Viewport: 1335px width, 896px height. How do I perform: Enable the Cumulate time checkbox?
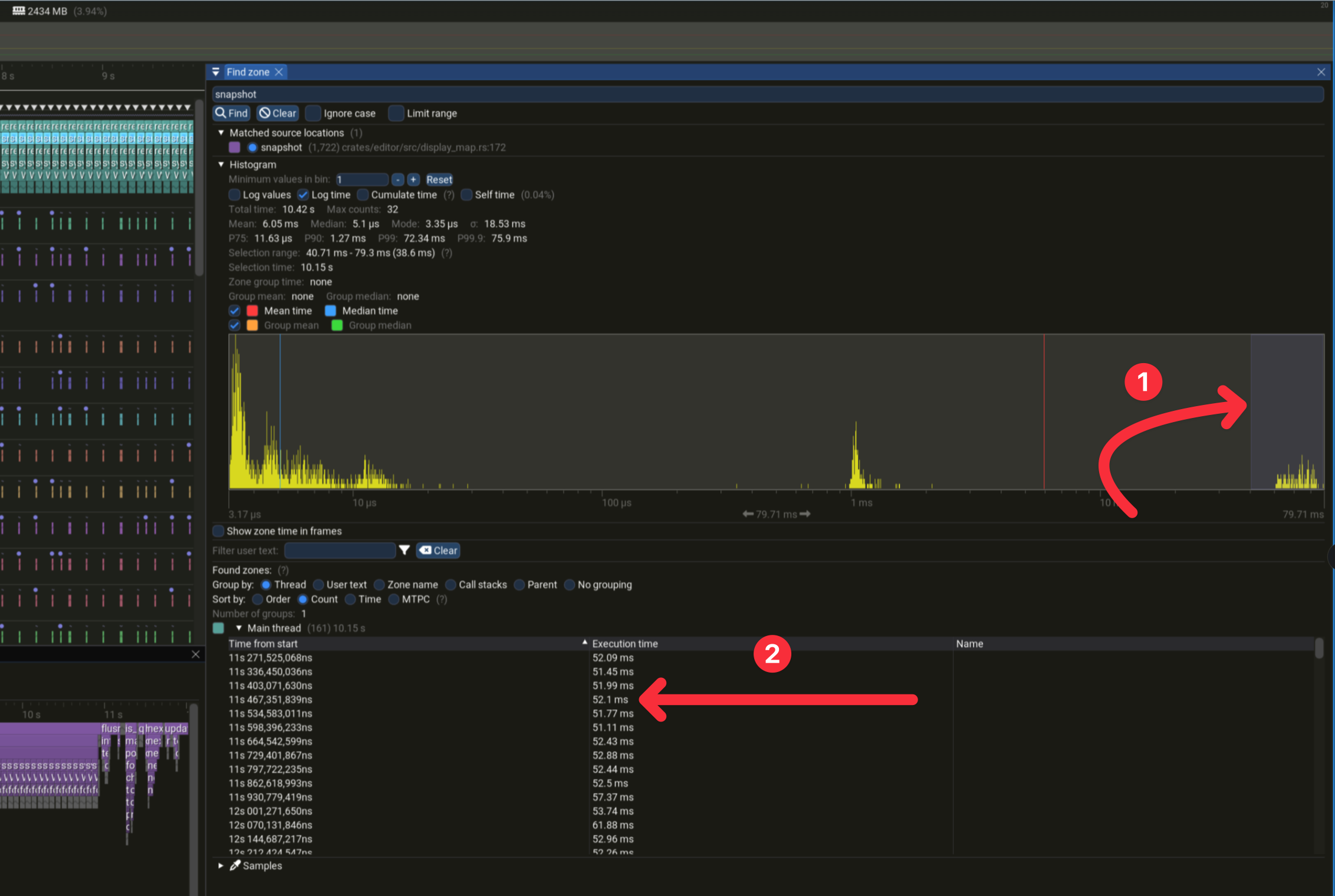pos(363,195)
